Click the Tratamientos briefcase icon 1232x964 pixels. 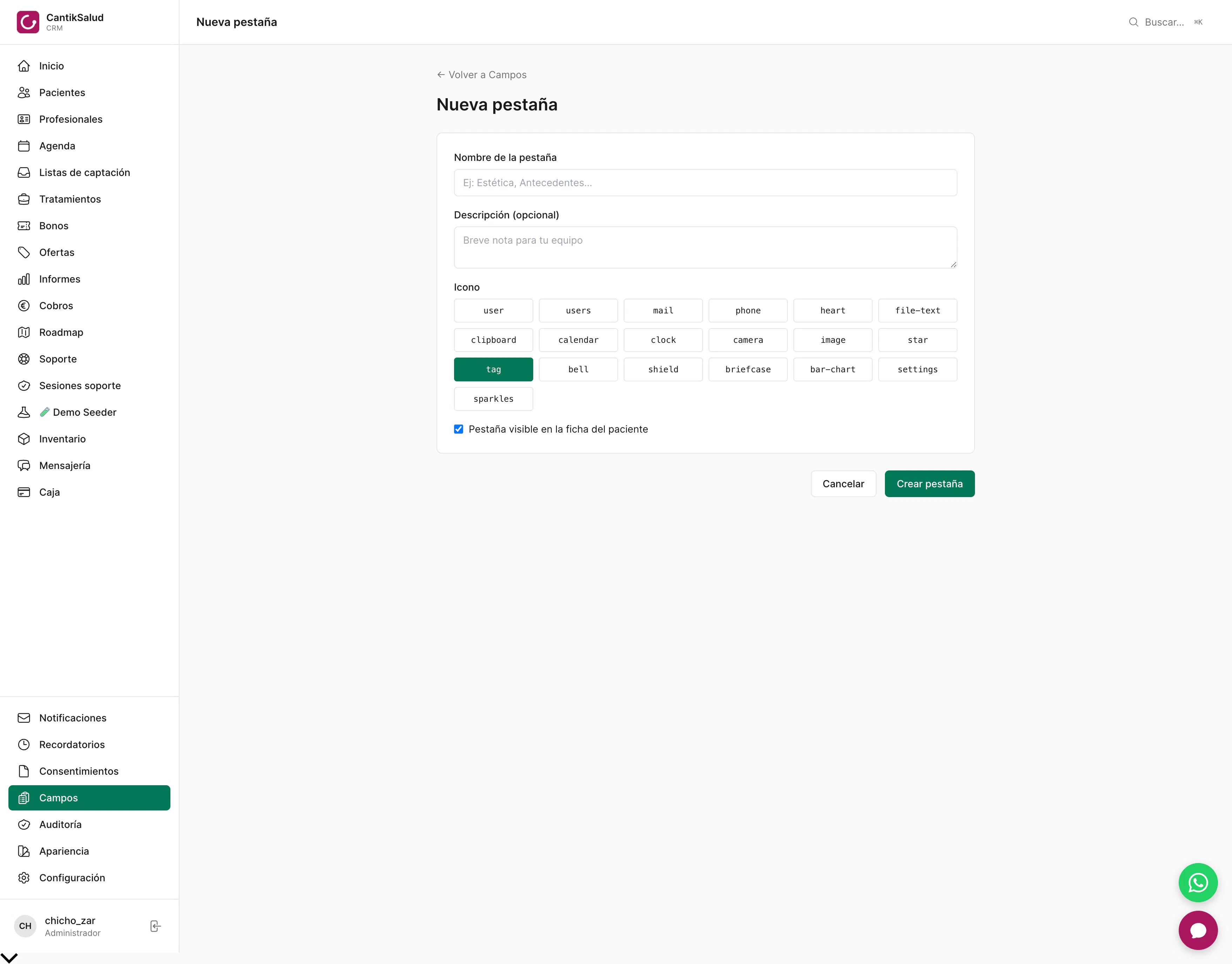coord(24,199)
